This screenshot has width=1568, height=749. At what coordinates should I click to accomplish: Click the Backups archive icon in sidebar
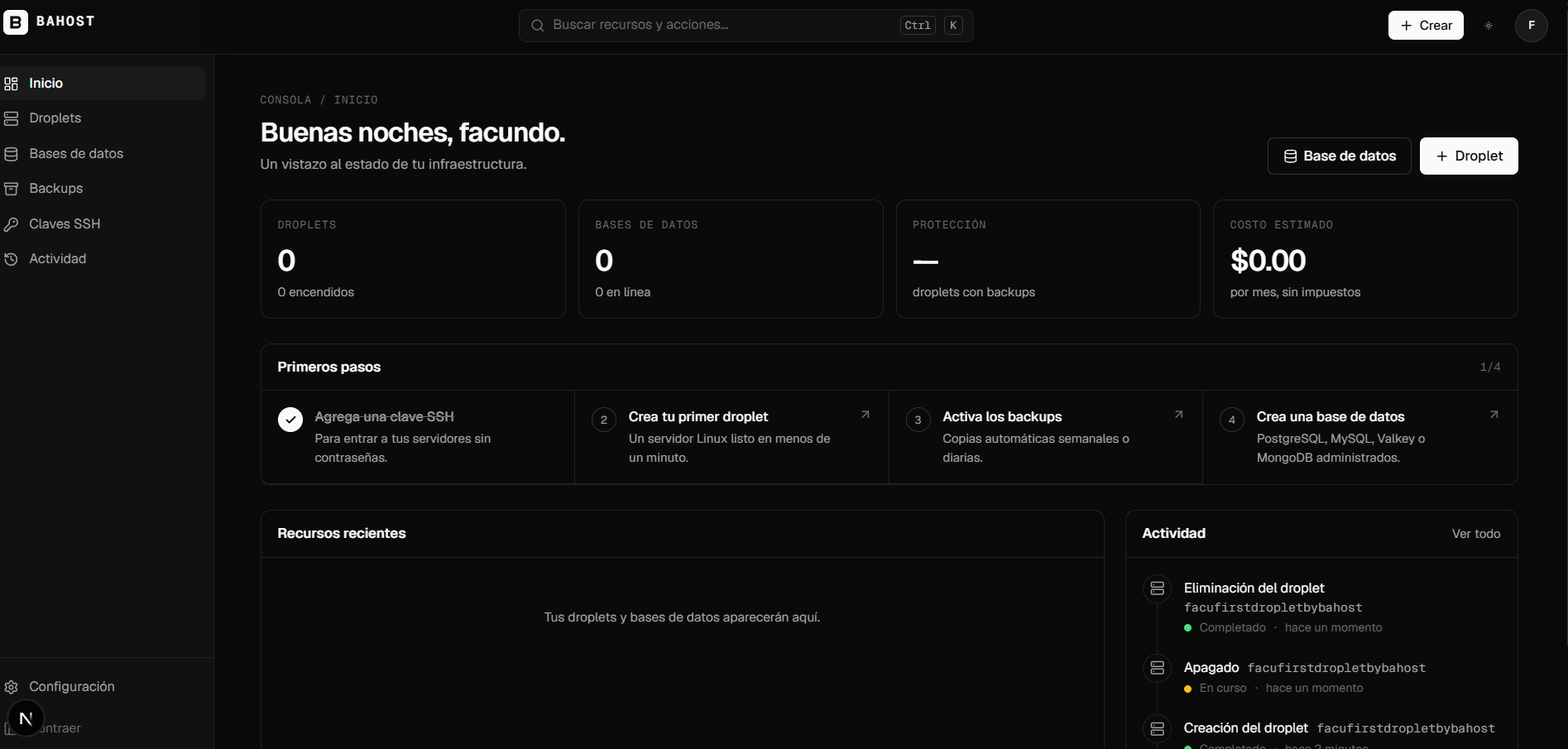(x=11, y=189)
